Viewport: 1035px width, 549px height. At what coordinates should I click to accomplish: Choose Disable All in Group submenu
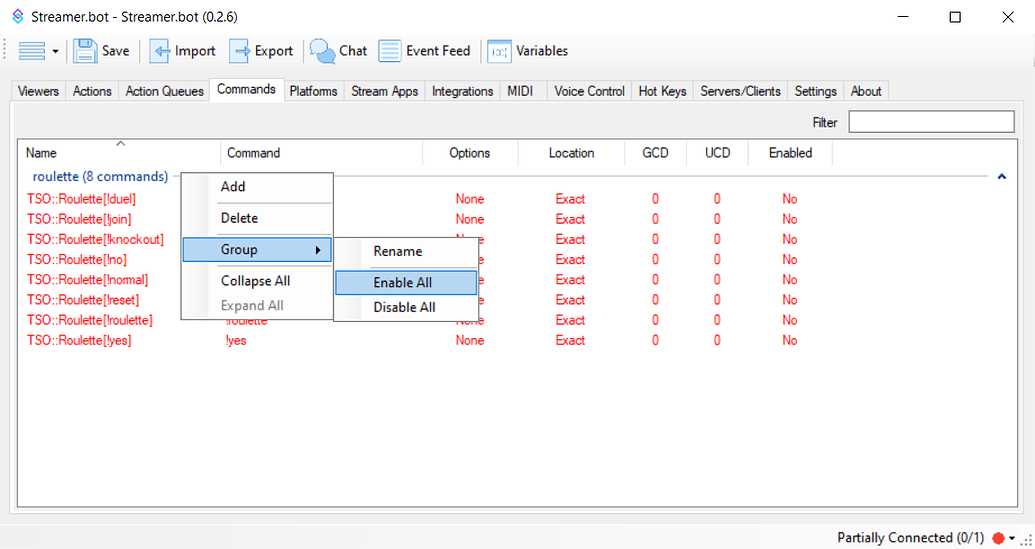(x=405, y=307)
